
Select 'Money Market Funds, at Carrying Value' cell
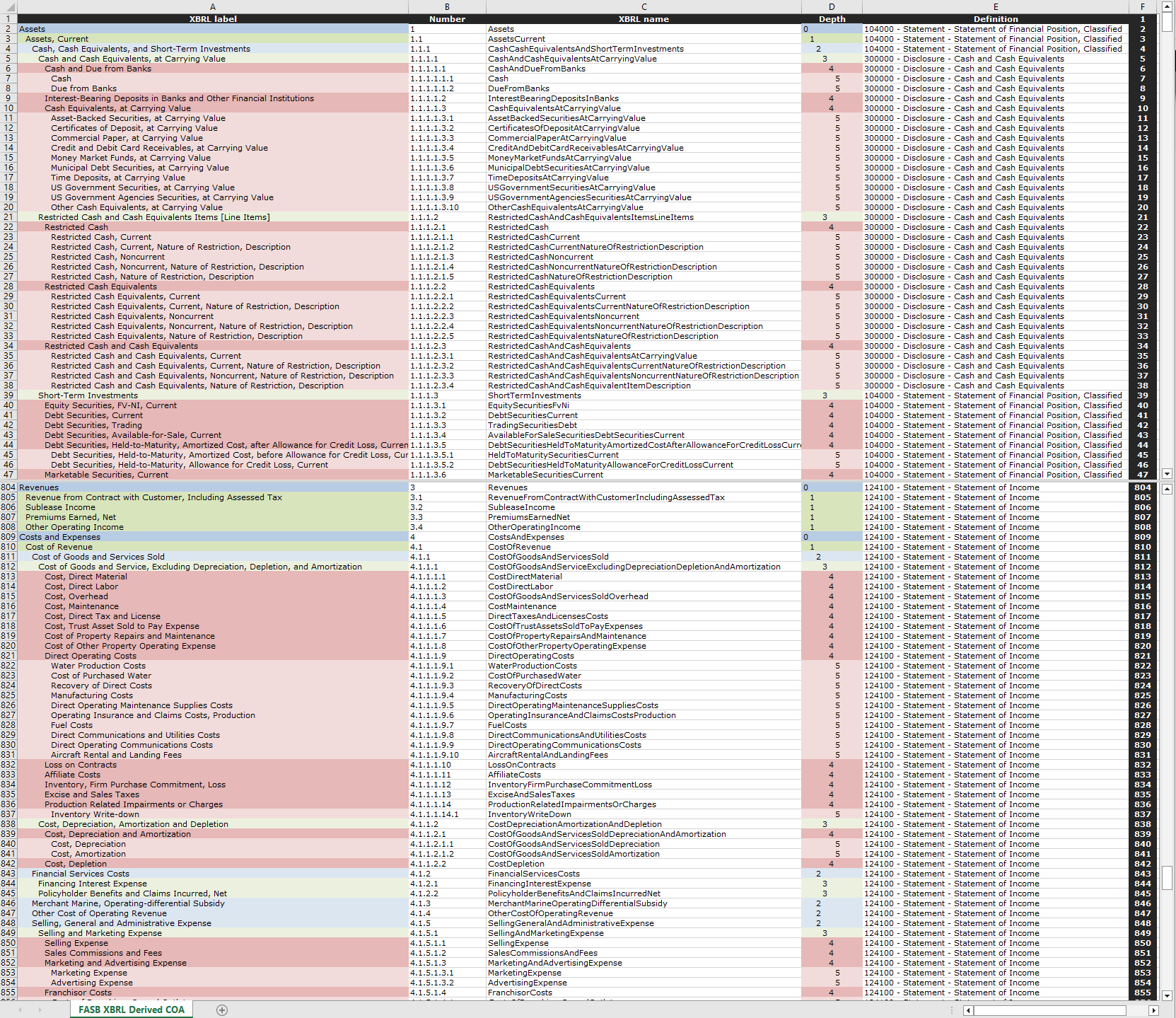pyautogui.click(x=213, y=158)
